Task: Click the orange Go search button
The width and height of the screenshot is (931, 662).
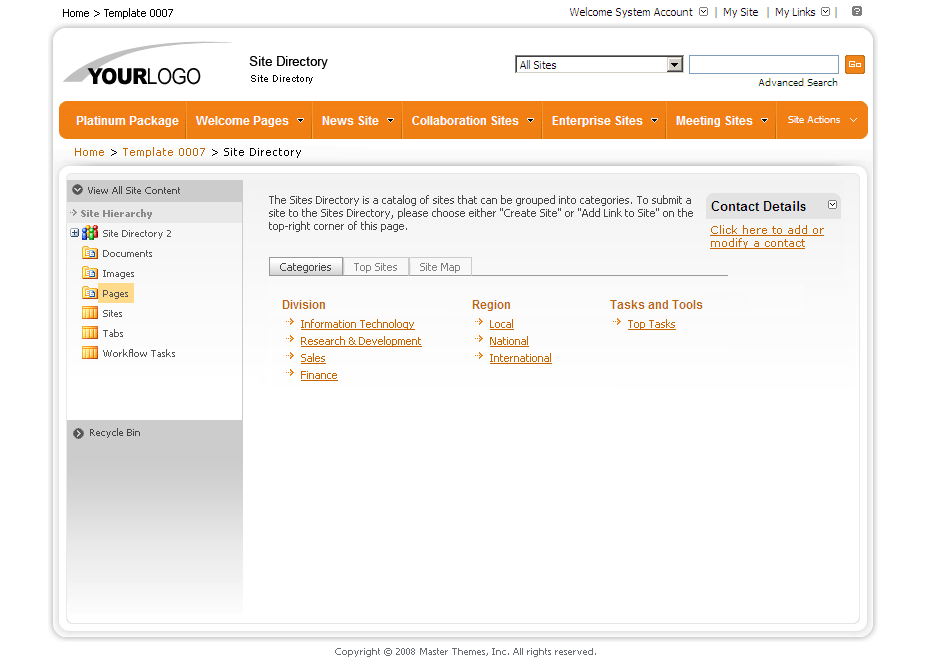Action: (854, 65)
